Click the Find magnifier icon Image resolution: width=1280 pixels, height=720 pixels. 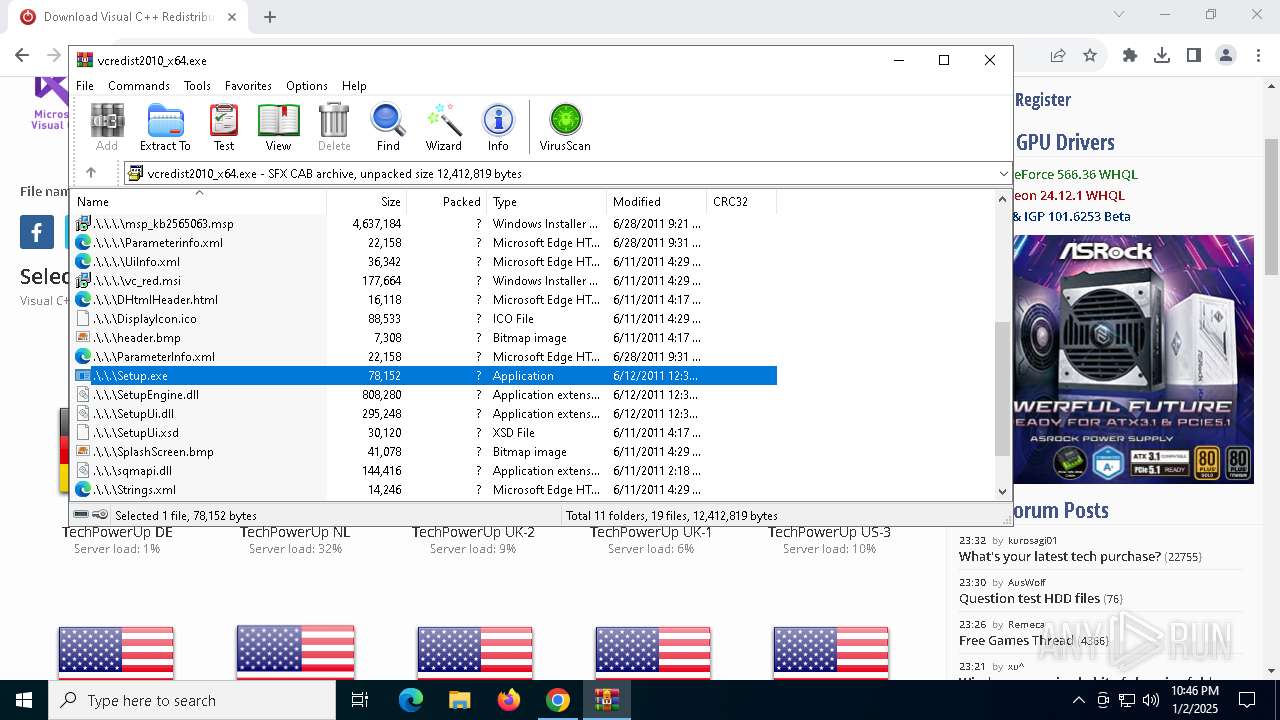pyautogui.click(x=388, y=127)
